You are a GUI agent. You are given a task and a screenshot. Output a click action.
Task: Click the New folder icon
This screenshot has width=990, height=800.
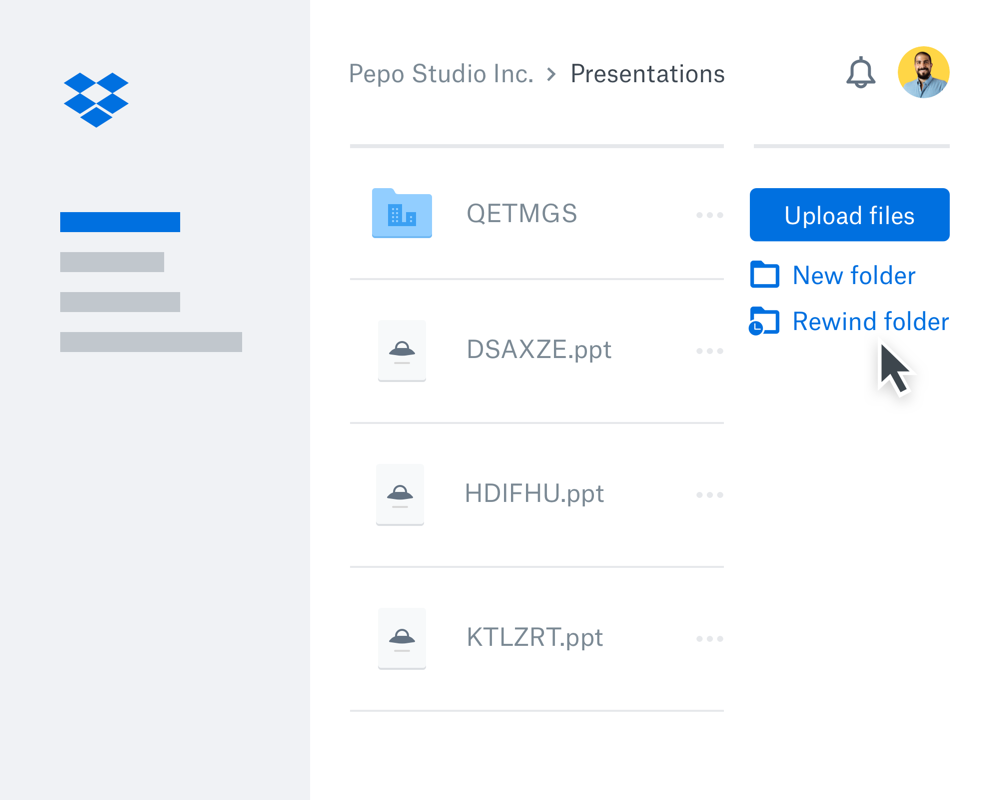(765, 275)
